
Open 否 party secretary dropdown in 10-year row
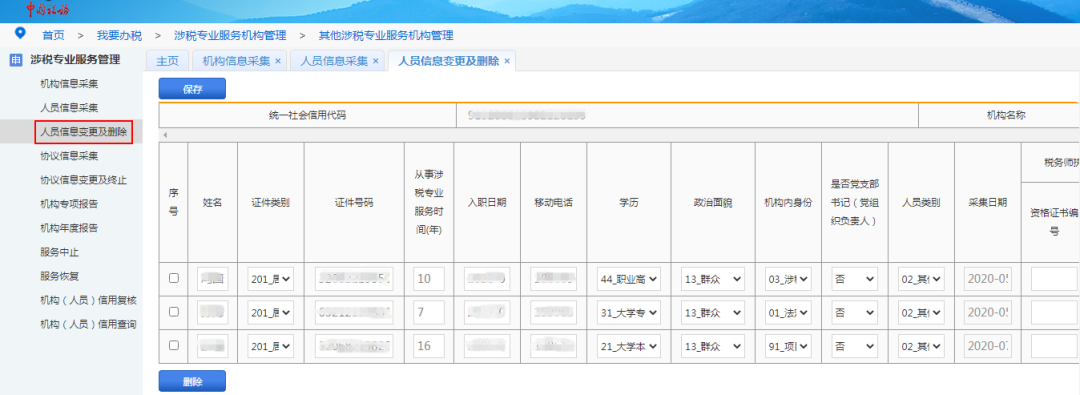point(855,279)
